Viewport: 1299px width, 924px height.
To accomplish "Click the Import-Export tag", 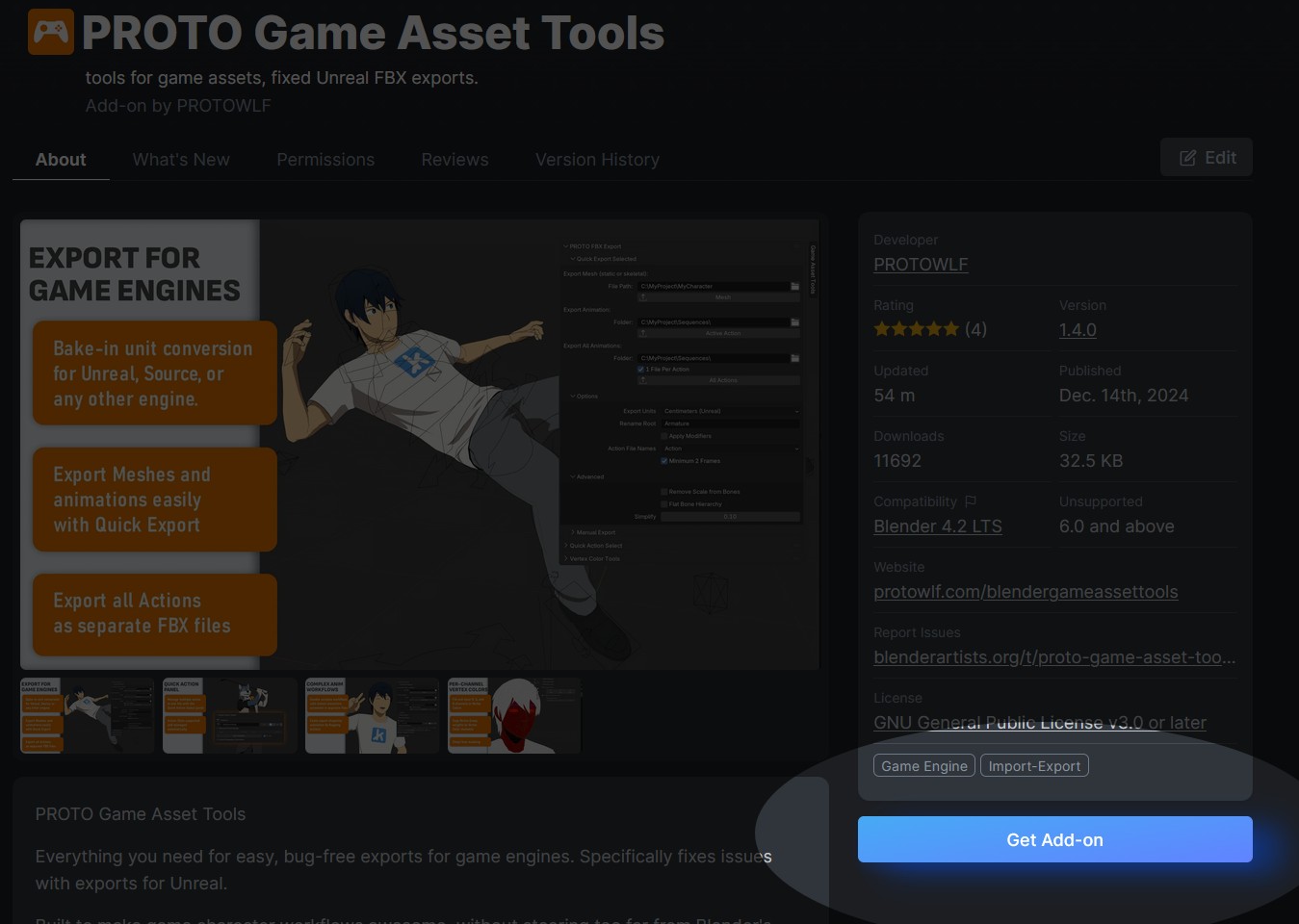I will tap(1034, 766).
